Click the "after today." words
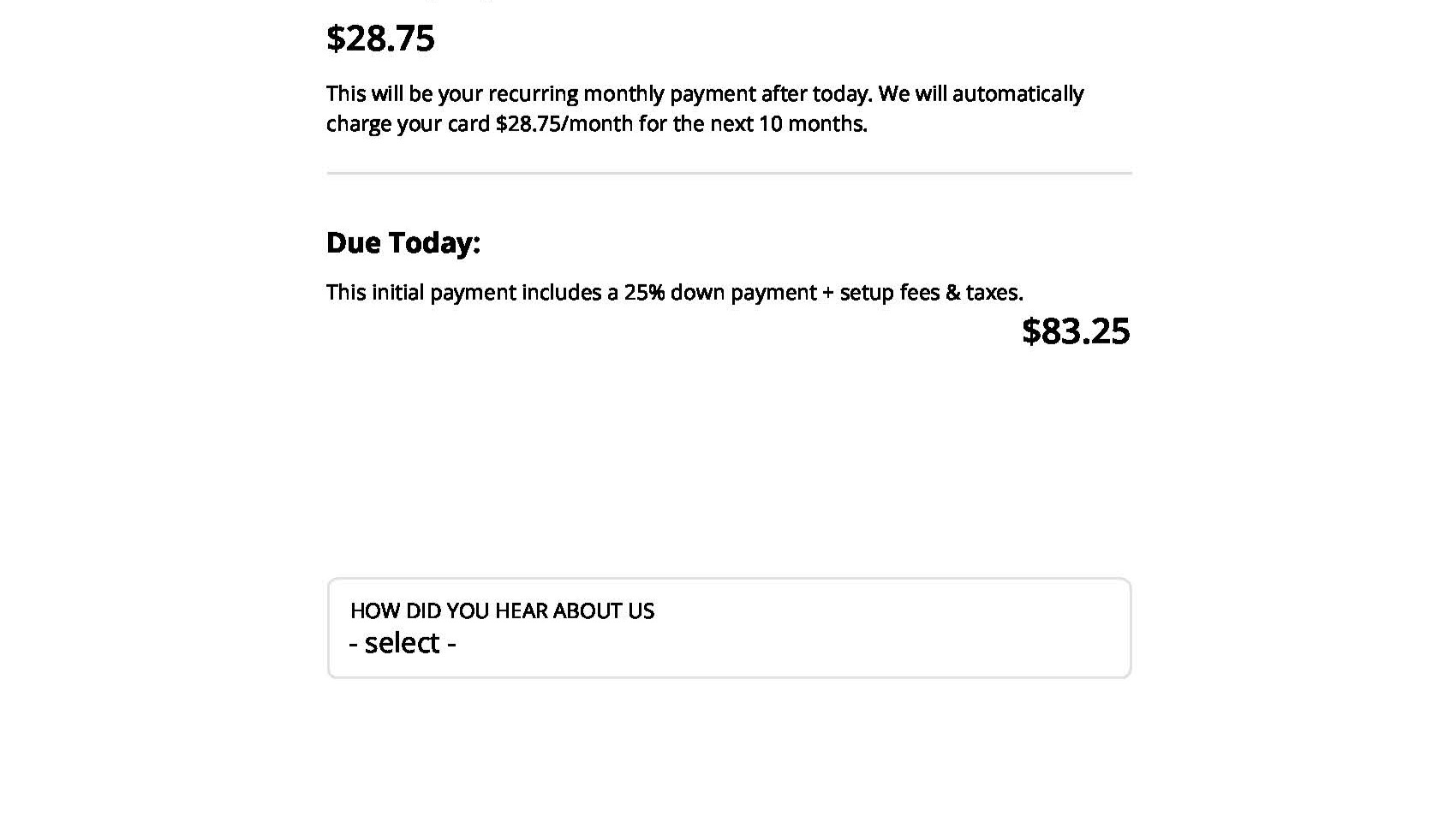This screenshot has width=1456, height=822. click(x=815, y=93)
